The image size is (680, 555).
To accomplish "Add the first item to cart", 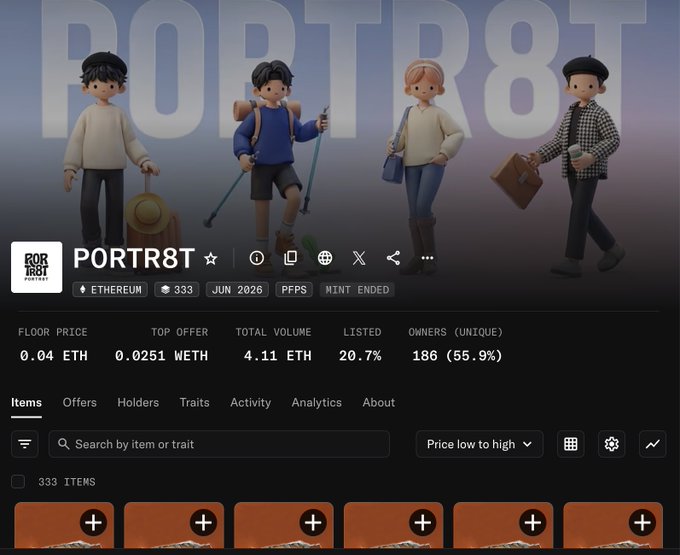I will click(x=93, y=522).
